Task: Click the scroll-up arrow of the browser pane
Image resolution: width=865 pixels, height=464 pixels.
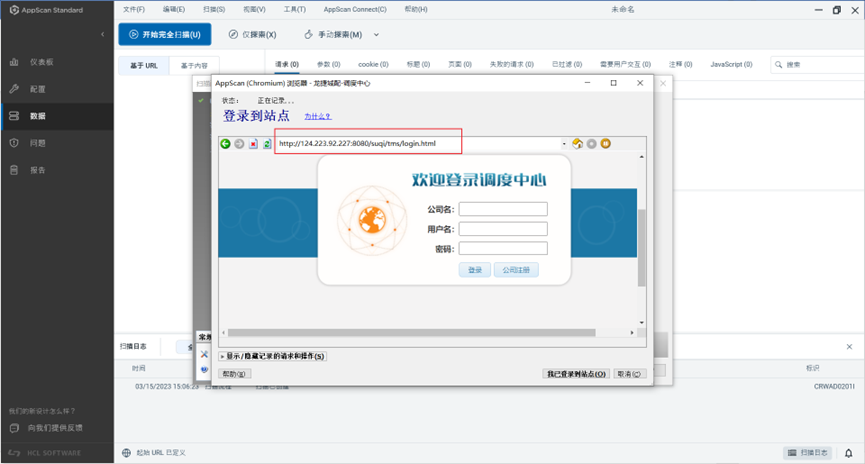Action: click(x=642, y=157)
